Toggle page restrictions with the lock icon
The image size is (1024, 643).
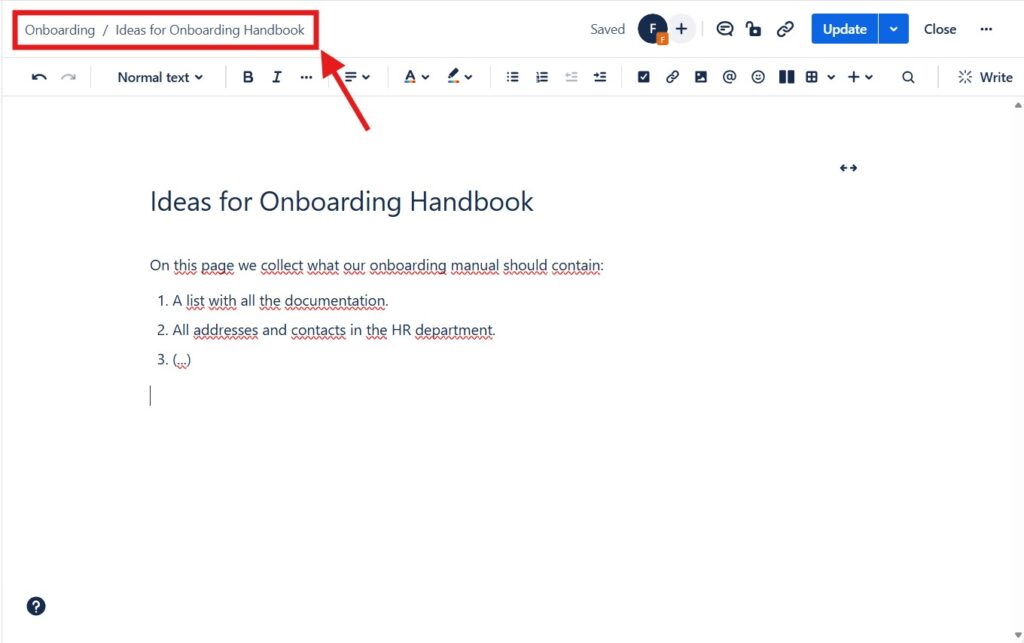754,28
